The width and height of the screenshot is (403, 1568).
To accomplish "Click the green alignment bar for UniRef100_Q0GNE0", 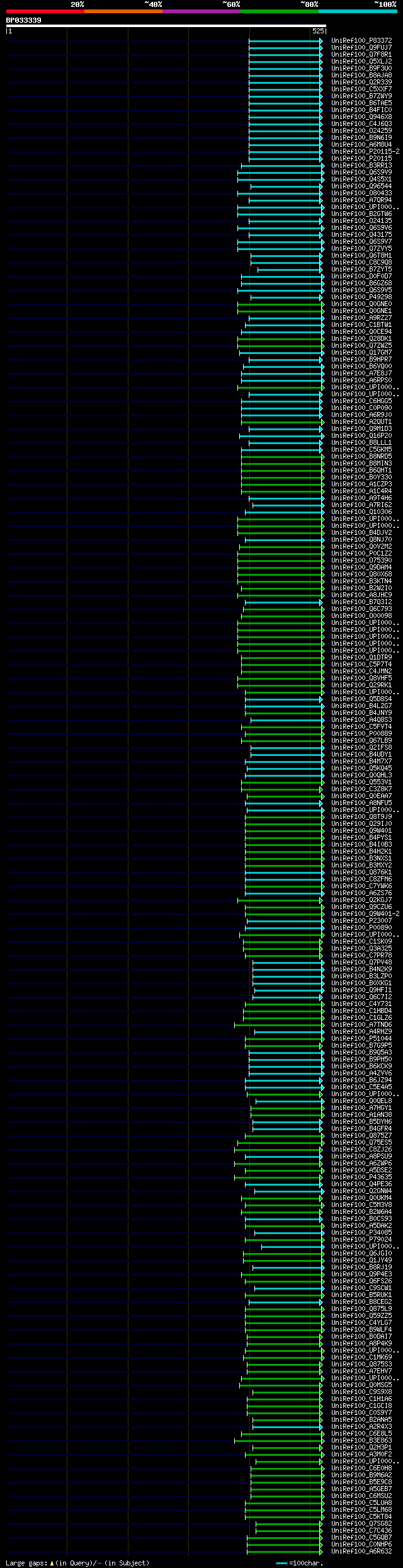I will [x=280, y=304].
